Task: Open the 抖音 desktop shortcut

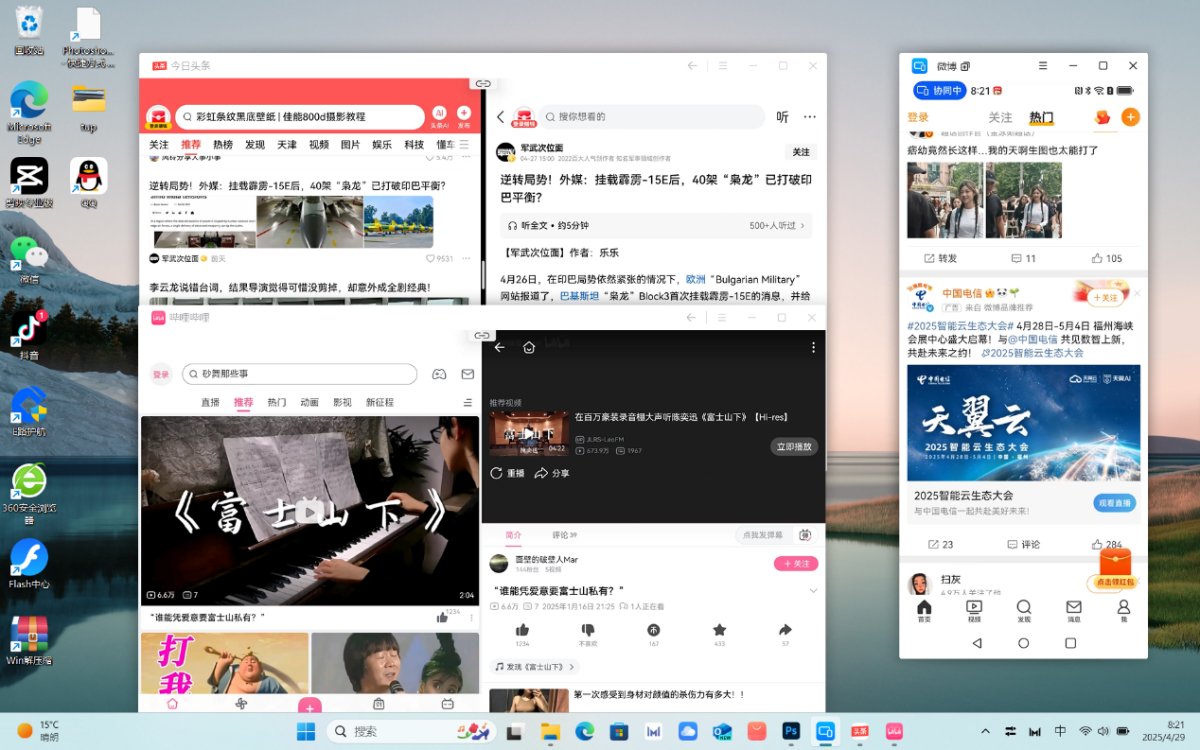Action: pos(28,333)
